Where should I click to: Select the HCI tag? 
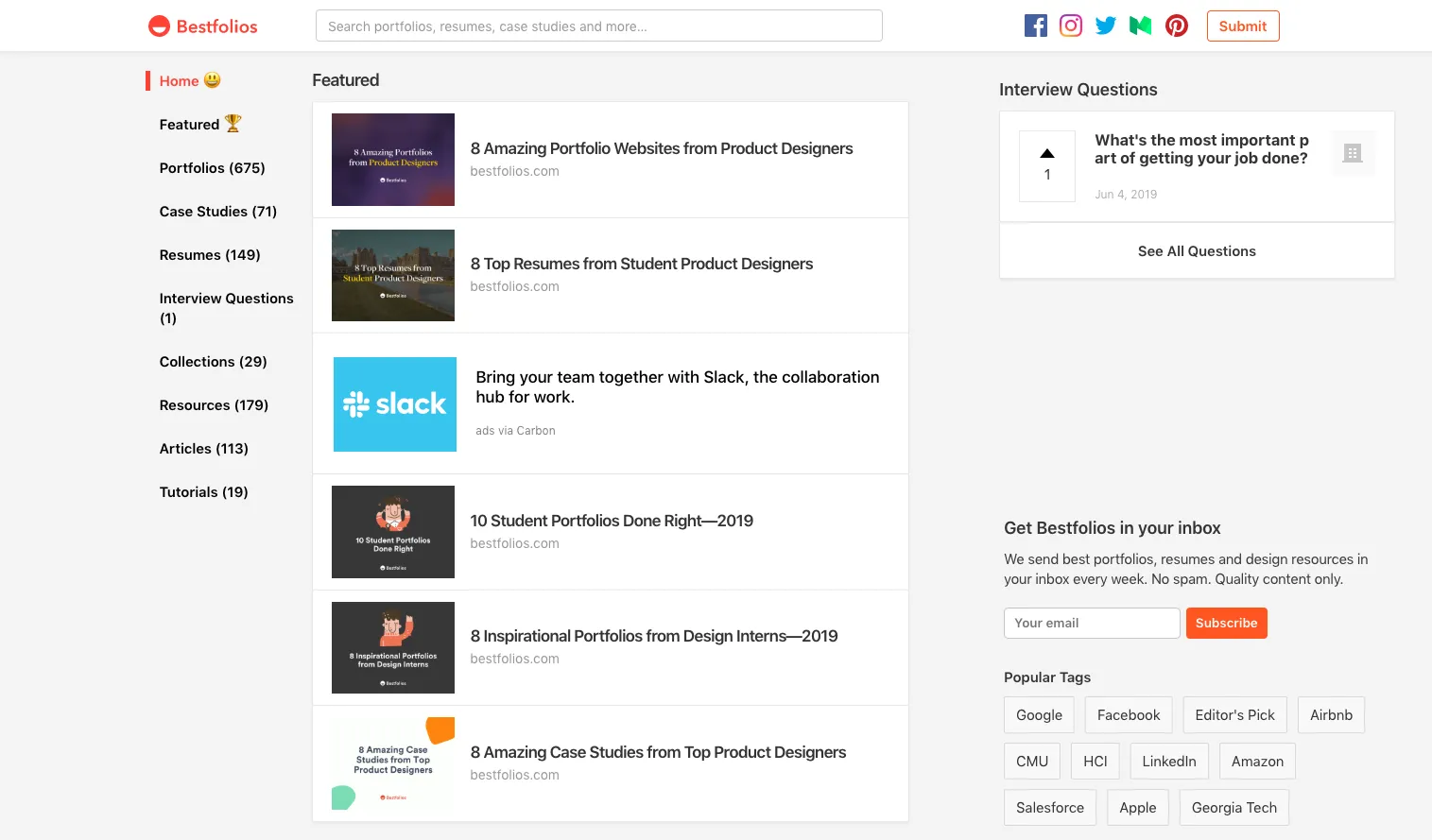pos(1096,762)
